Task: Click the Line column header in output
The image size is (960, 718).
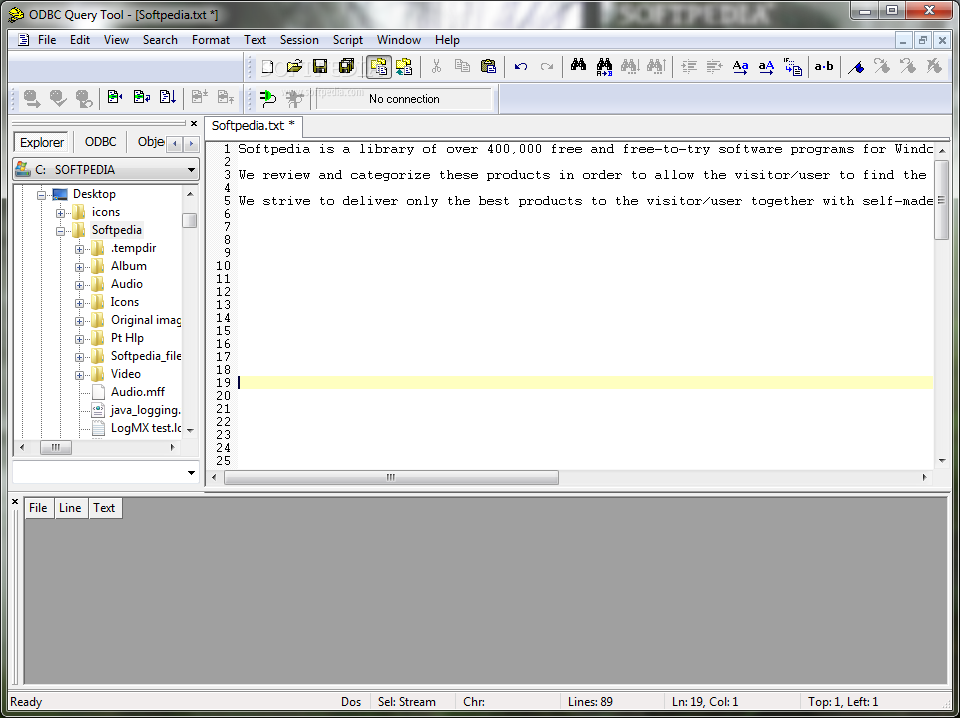Action: coord(70,507)
